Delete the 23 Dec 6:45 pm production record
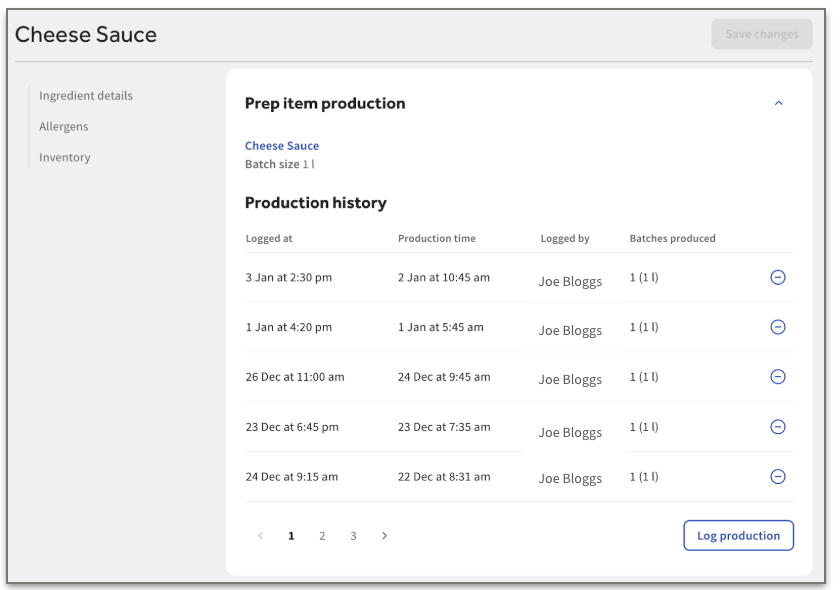840x590 pixels. click(778, 427)
